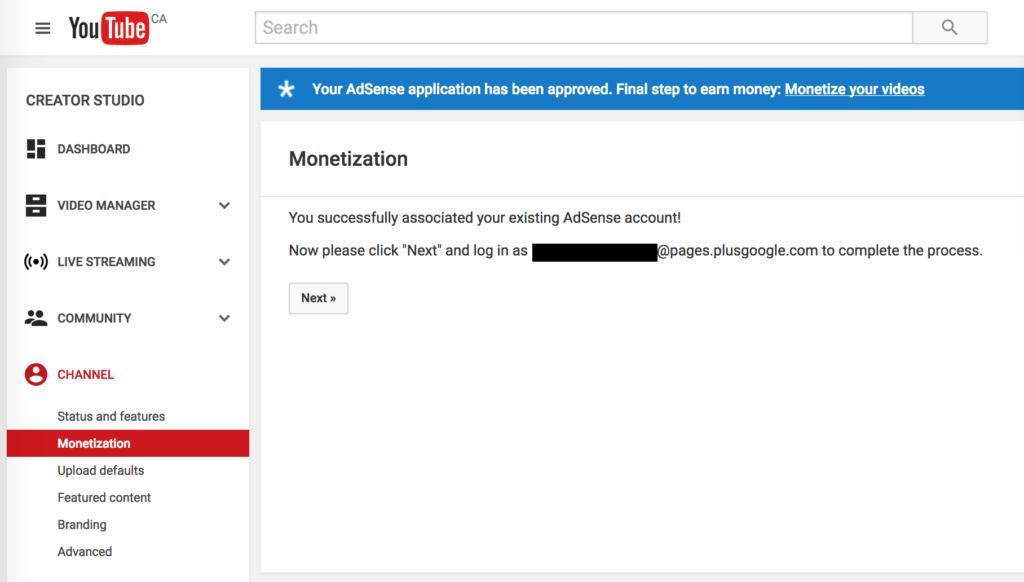Click the YouTube logo

coord(108,28)
